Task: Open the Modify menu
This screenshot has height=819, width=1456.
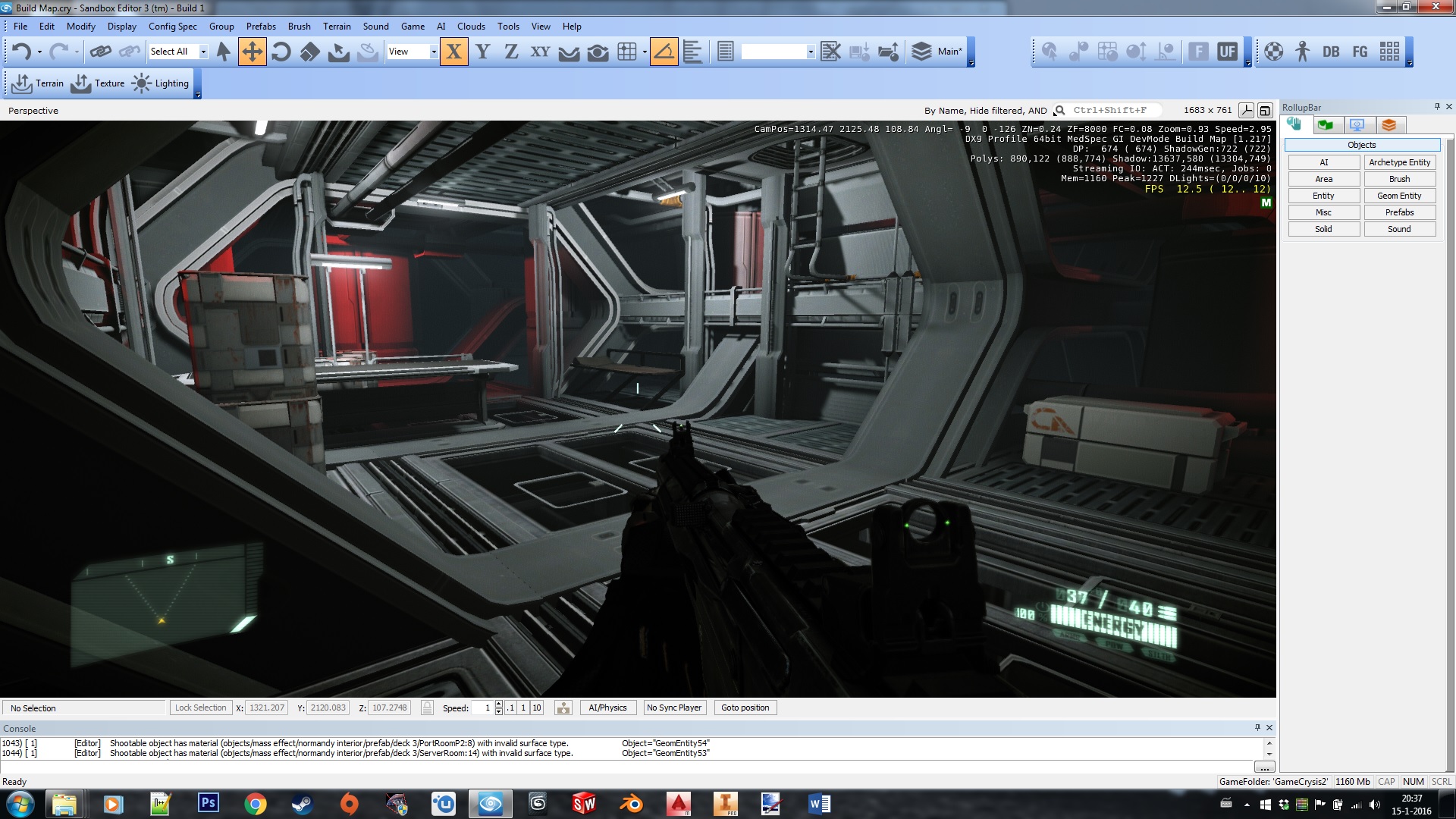Action: coord(81,26)
